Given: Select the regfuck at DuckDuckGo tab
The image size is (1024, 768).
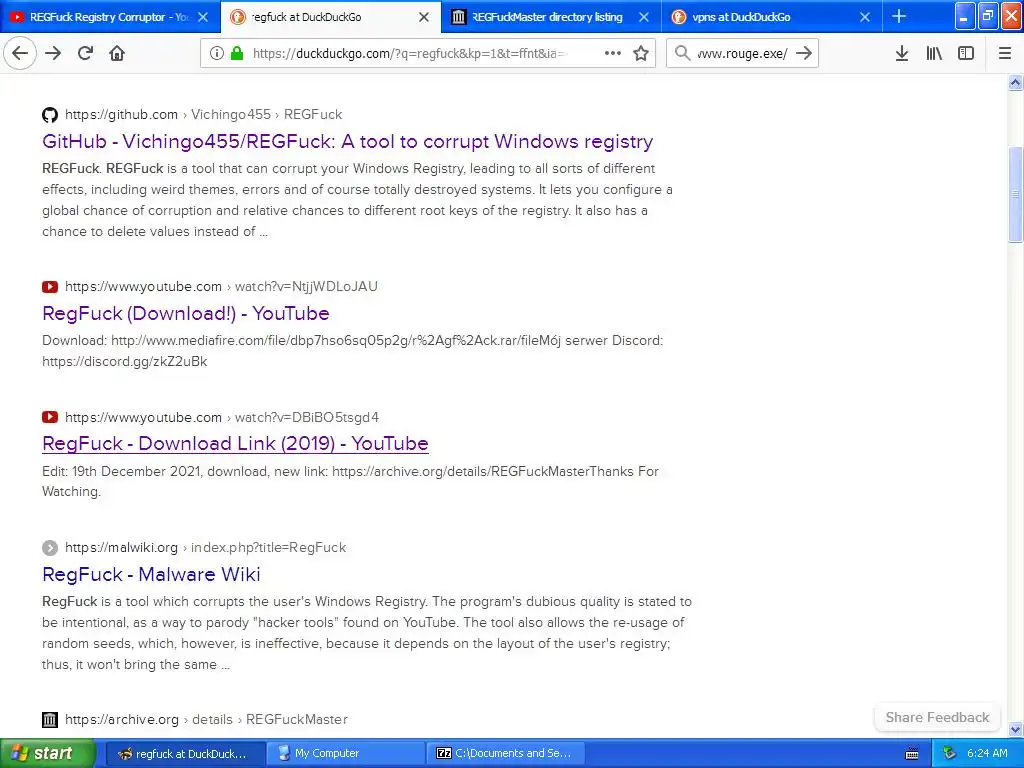Looking at the screenshot, I should click(331, 17).
